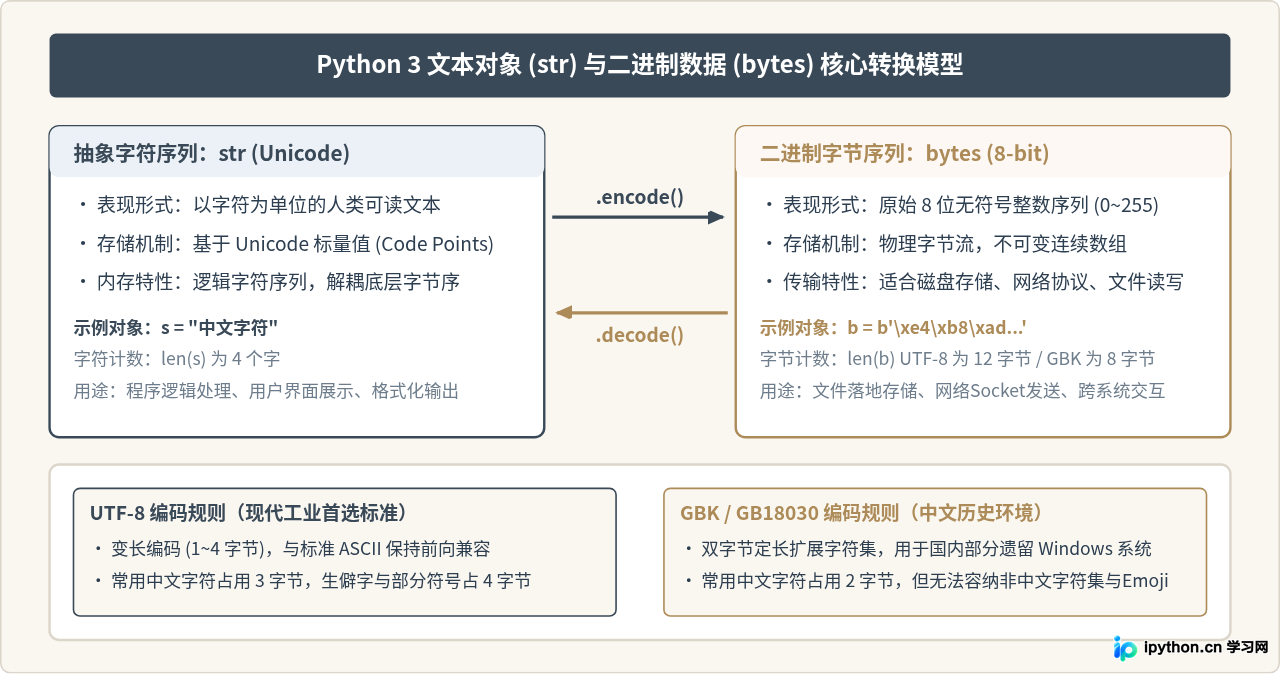This screenshot has height=674, width=1280.
Task: Click heading 'GBK / GB18030 编码规则（中文历史环境）'
Action: pyautogui.click(x=861, y=513)
